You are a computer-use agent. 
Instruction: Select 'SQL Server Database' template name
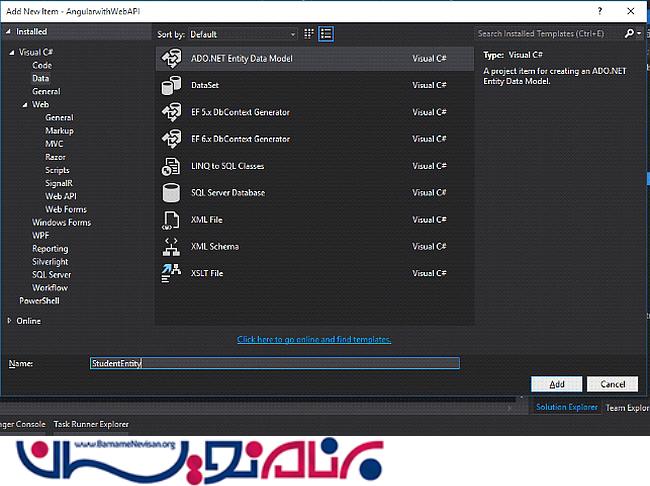click(228, 193)
